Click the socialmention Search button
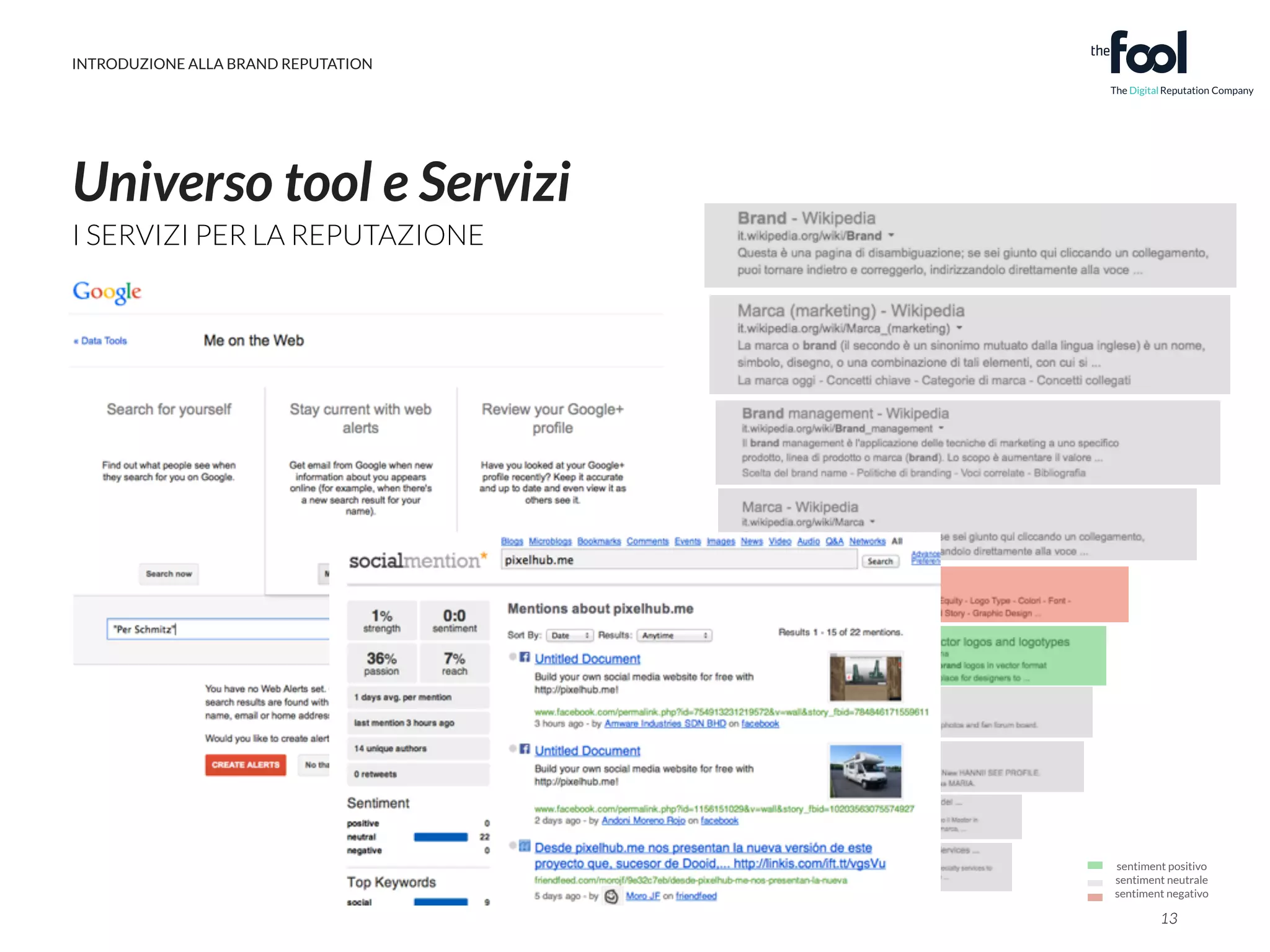 880,561
